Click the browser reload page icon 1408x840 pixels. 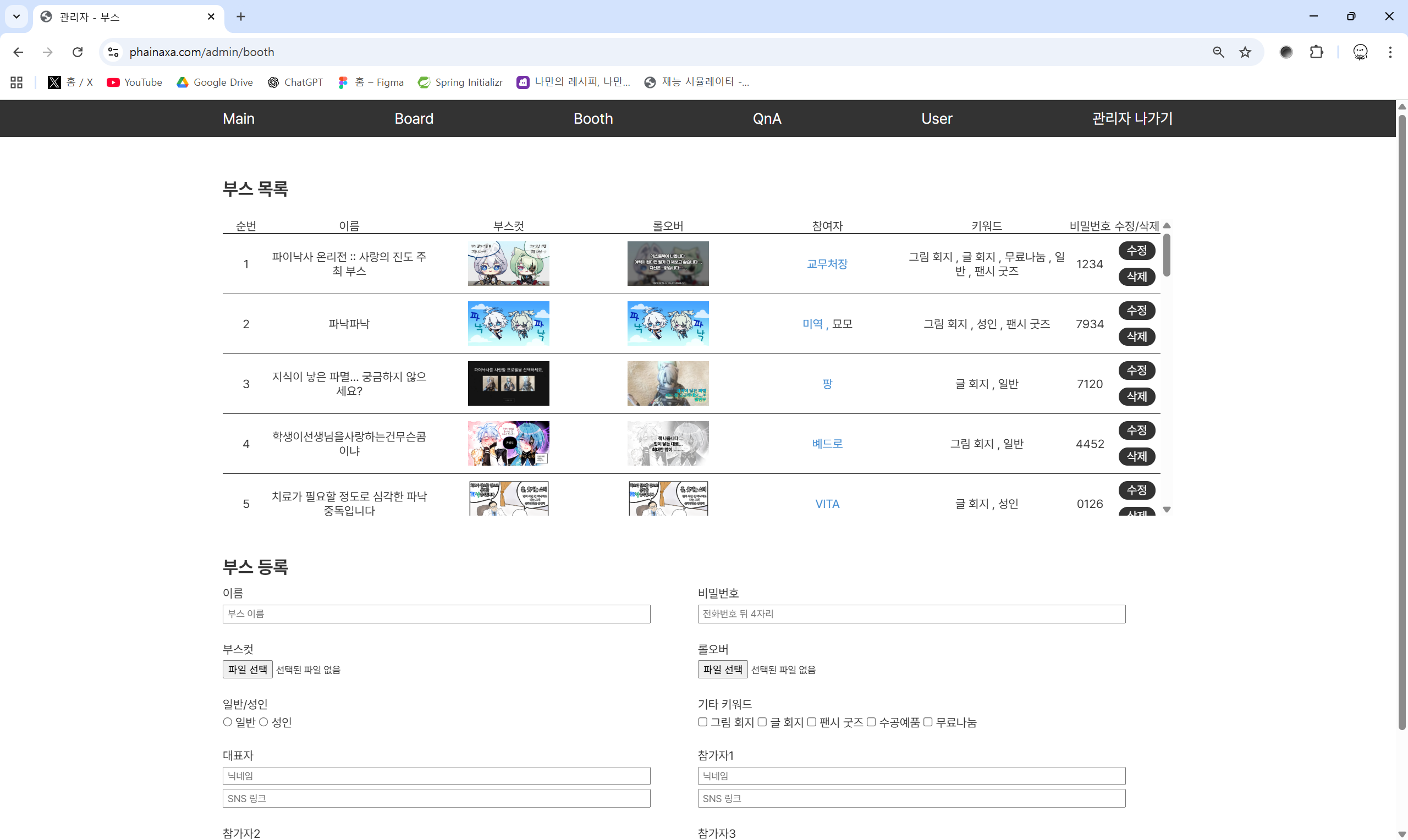[78, 52]
